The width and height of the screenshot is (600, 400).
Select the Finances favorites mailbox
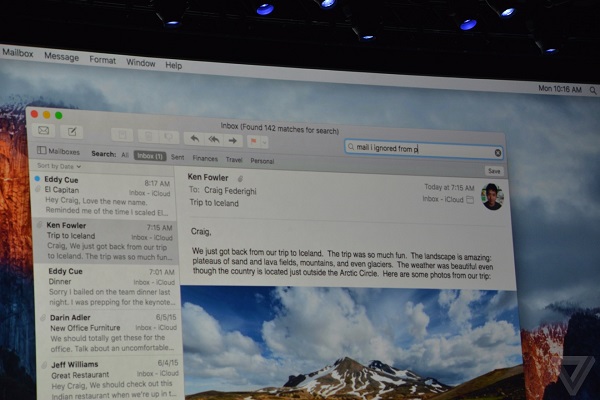[x=205, y=158]
